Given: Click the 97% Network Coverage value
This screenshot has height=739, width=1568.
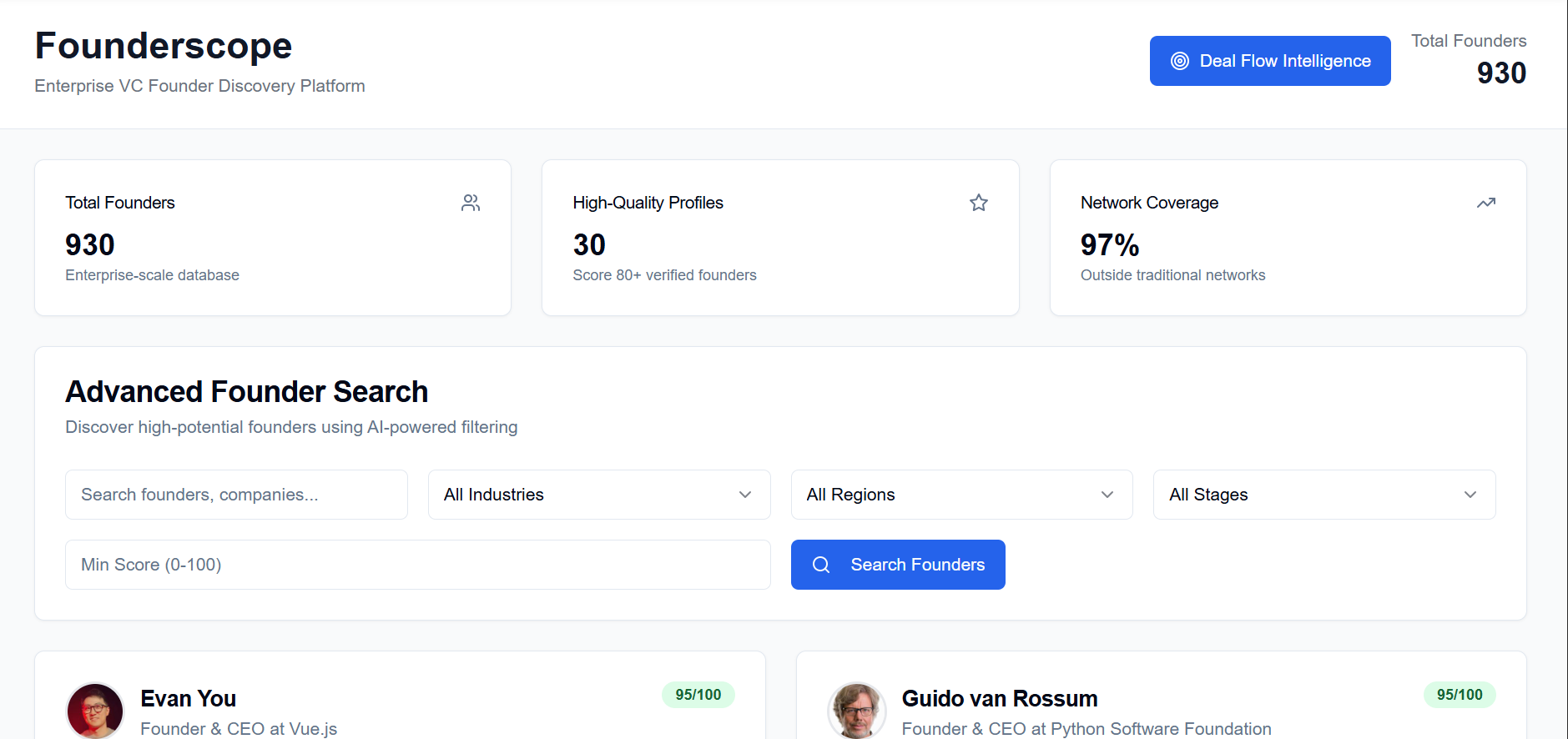Looking at the screenshot, I should (1109, 244).
